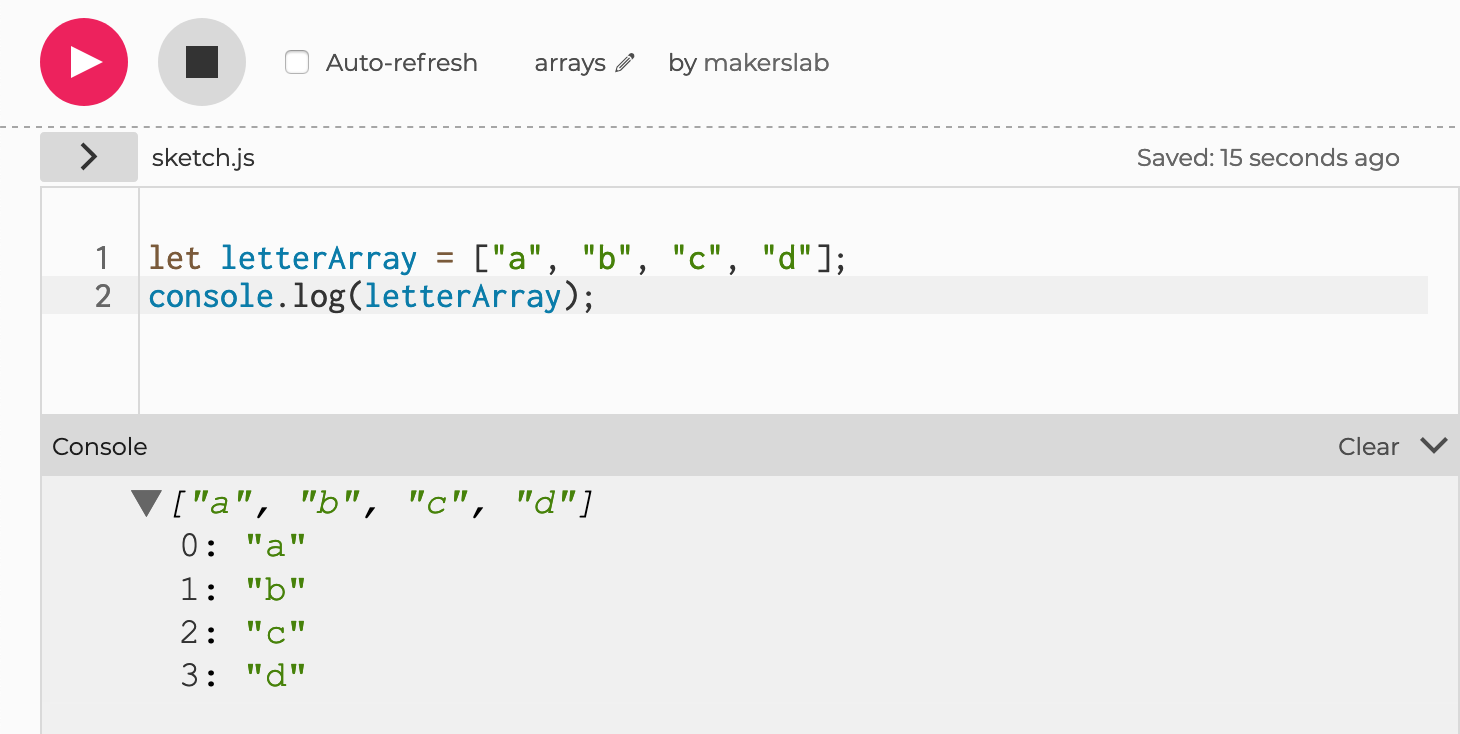Viewport: 1460px width, 734px height.
Task: Select the sketch name "arrays"
Action: 570,63
